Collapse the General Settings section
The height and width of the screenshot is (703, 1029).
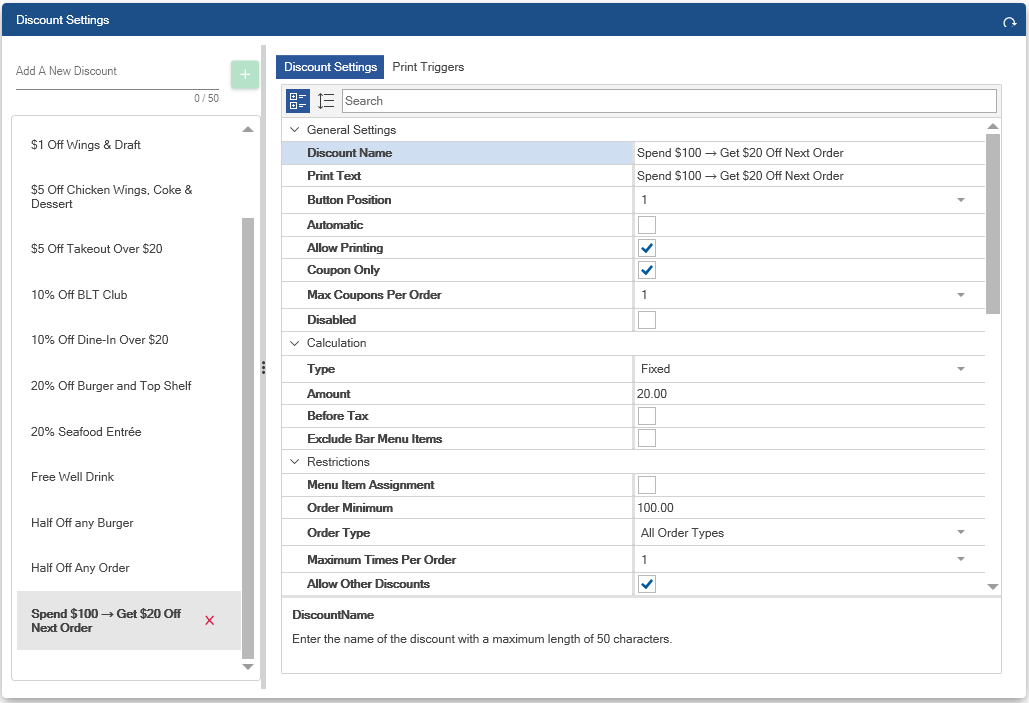(295, 130)
